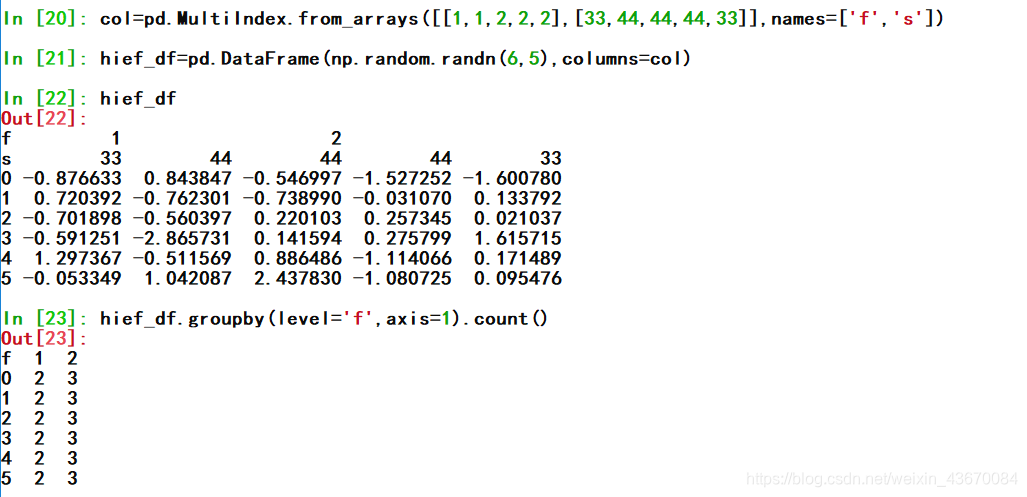Click the In [20]: prompt
1027x497 pixels.
click(45, 19)
